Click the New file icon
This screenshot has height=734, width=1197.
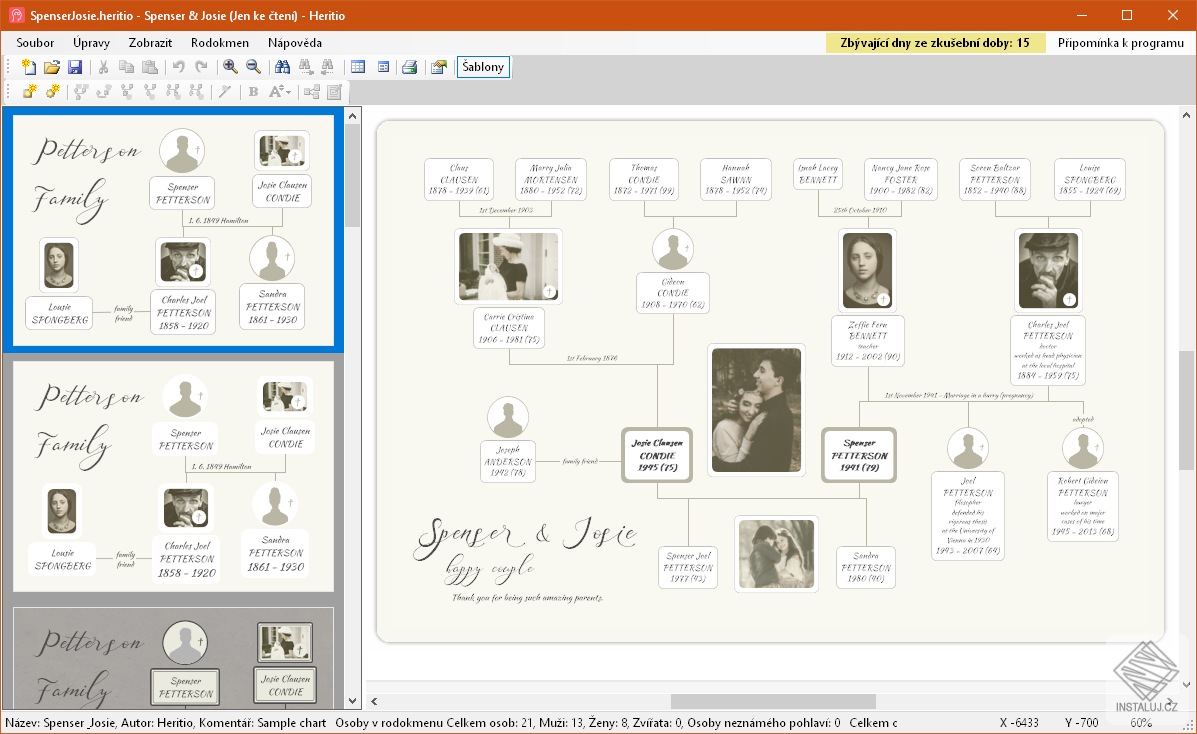28,67
